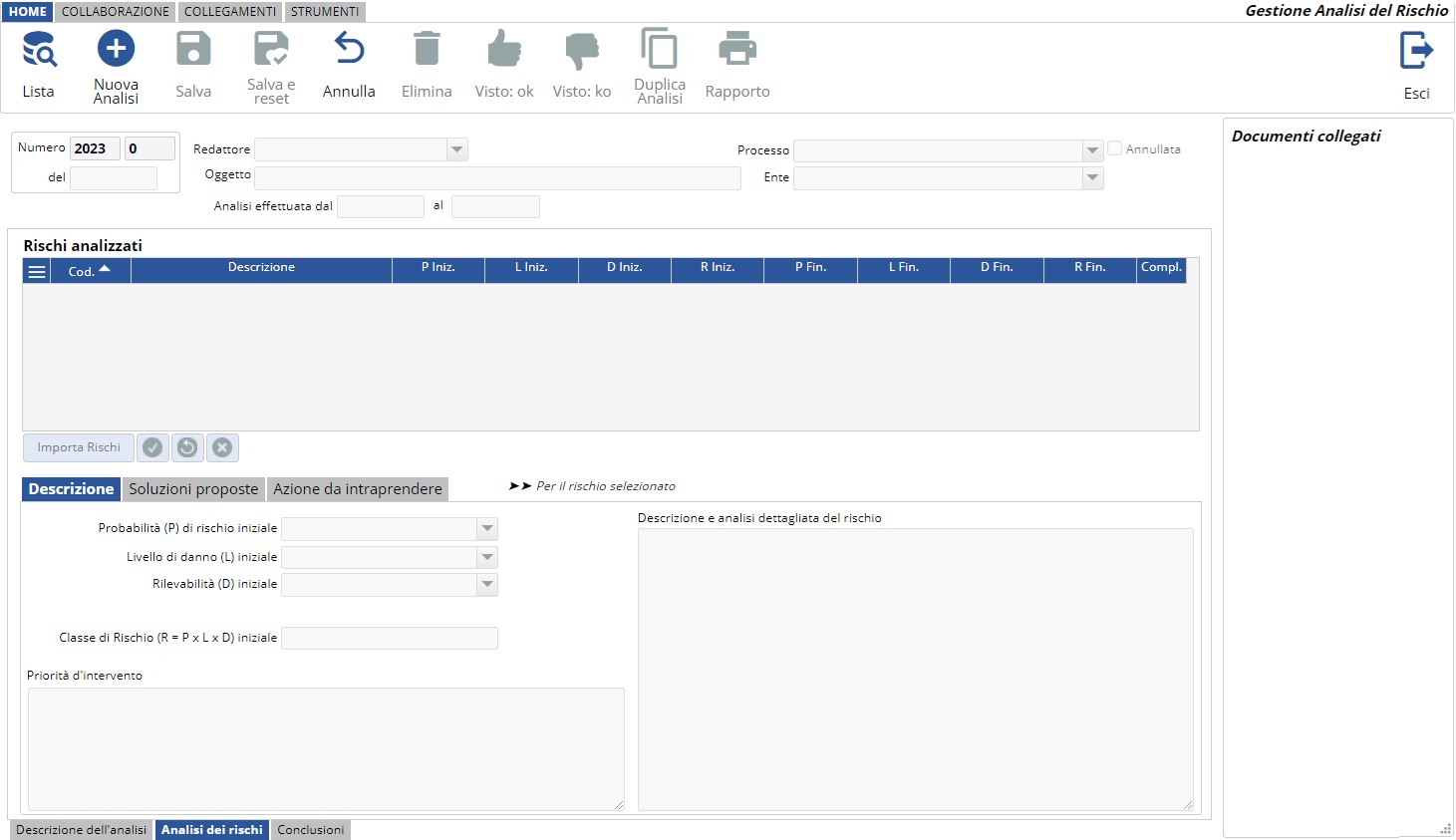1456x840 pixels.
Task: Toggle the Annullata checkbox
Action: tap(1115, 148)
